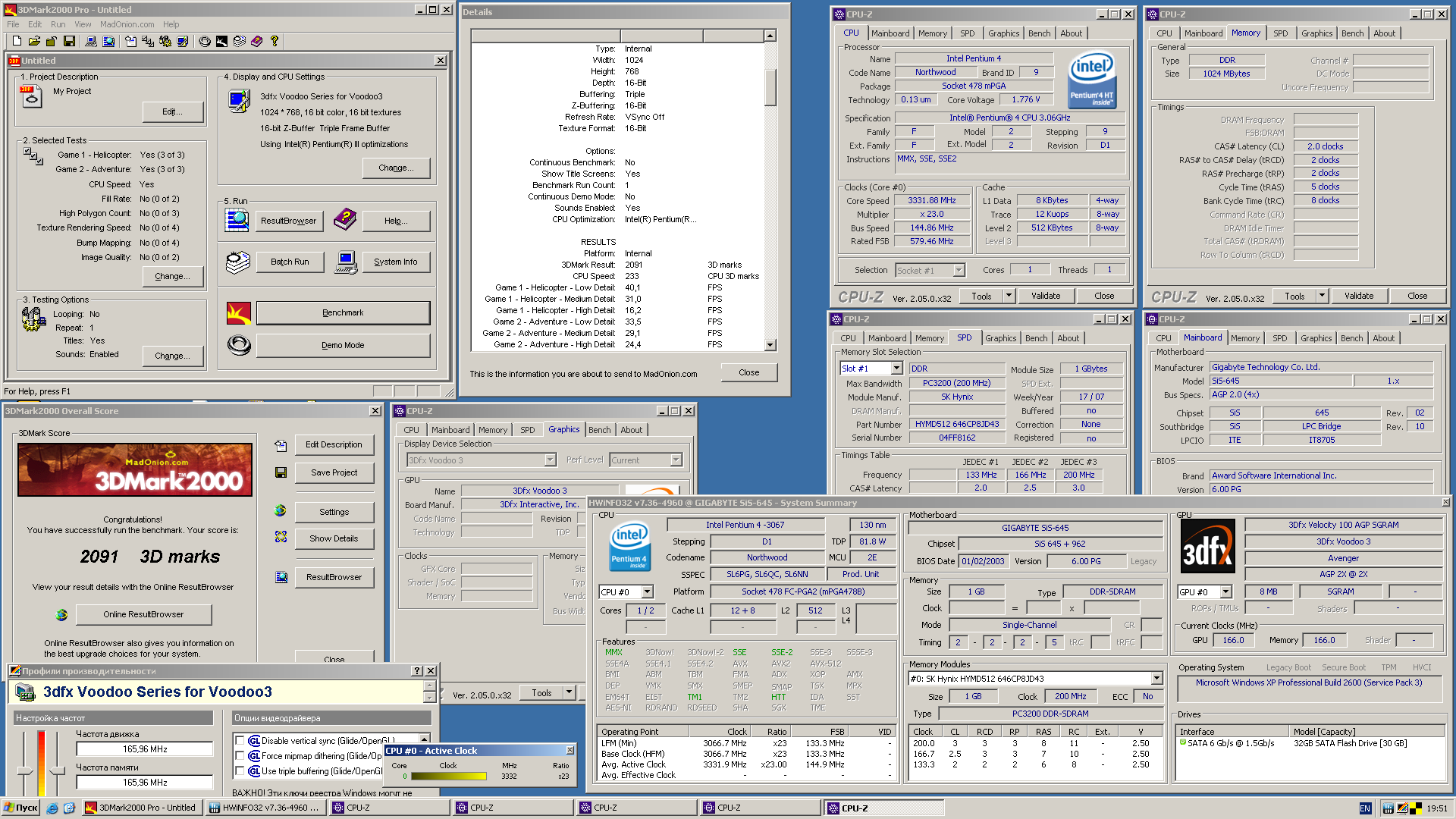Switch to Bench tab in CPU-Z Memory window
The width and height of the screenshot is (1456, 819).
coord(1352,33)
